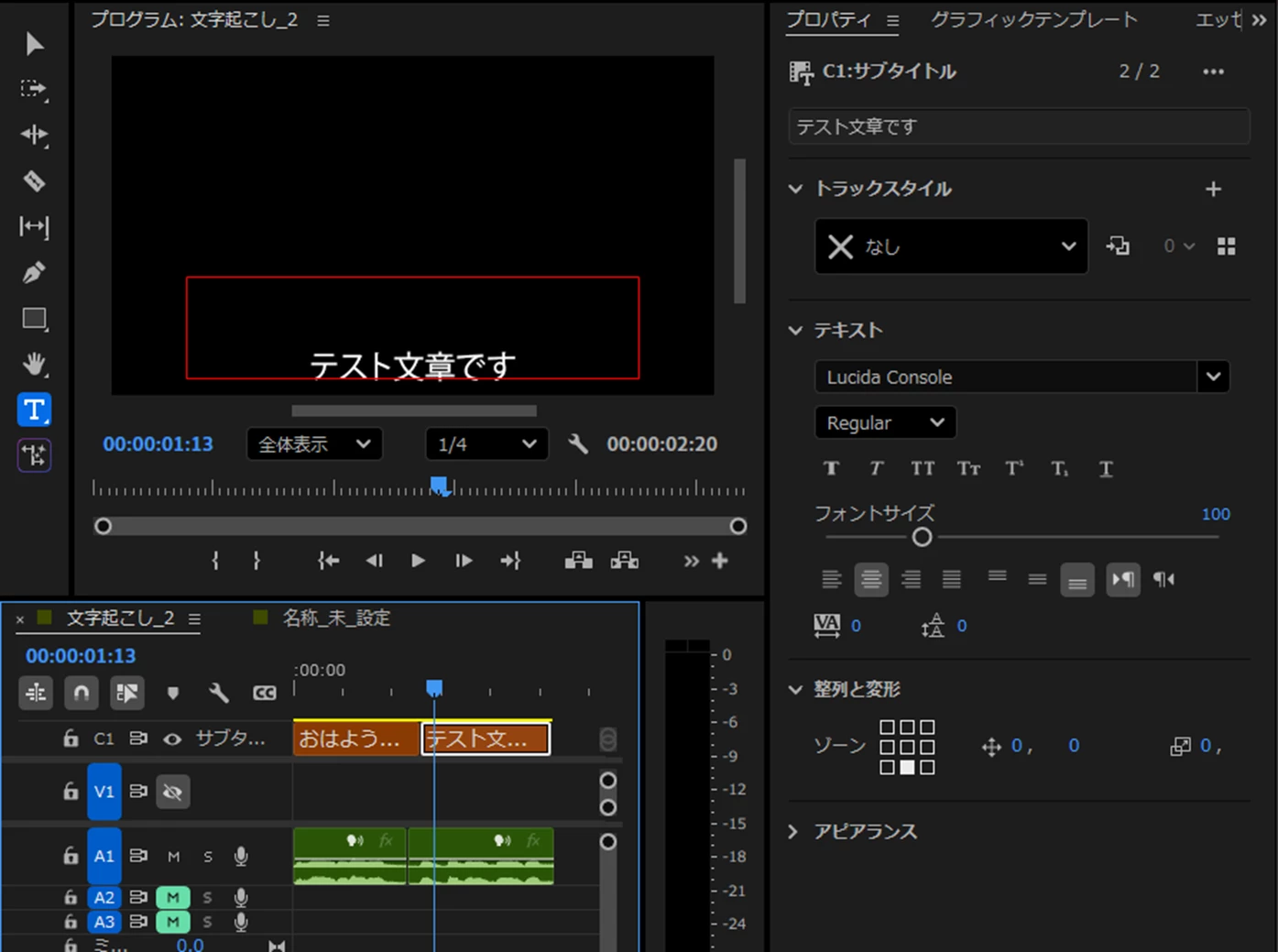
Task: Open the button editor plus icon
Action: point(720,561)
